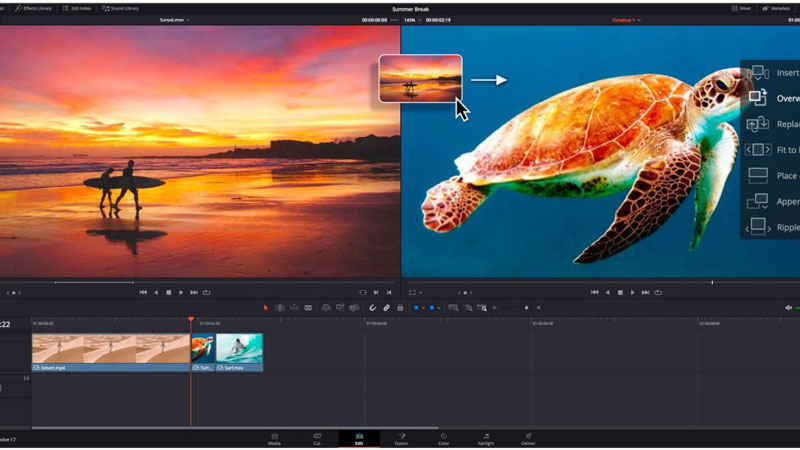
Task: Click the Overwrite edit icon in overlay
Action: tap(757, 98)
